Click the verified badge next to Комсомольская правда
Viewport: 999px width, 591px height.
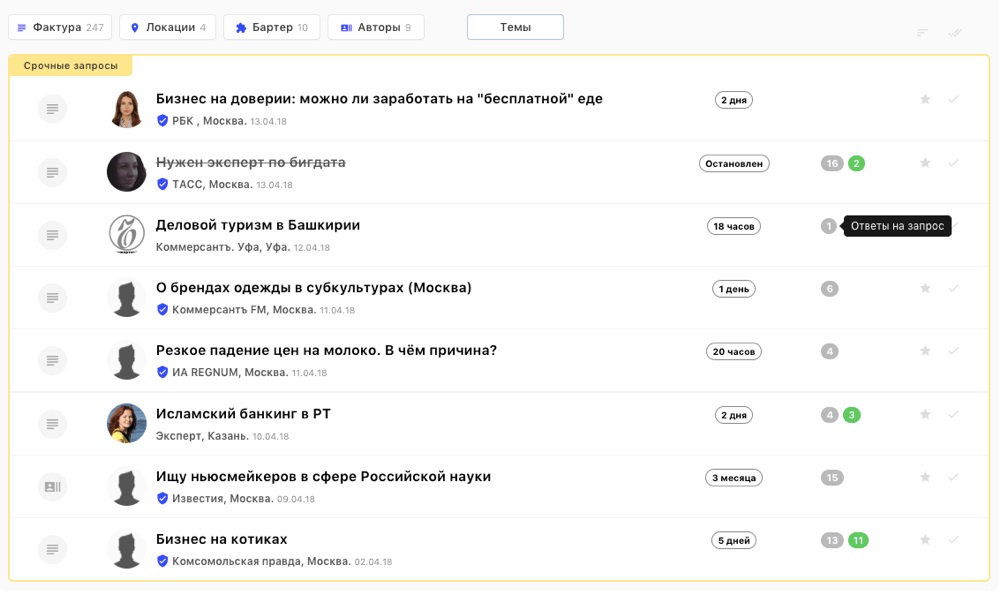tap(161, 561)
